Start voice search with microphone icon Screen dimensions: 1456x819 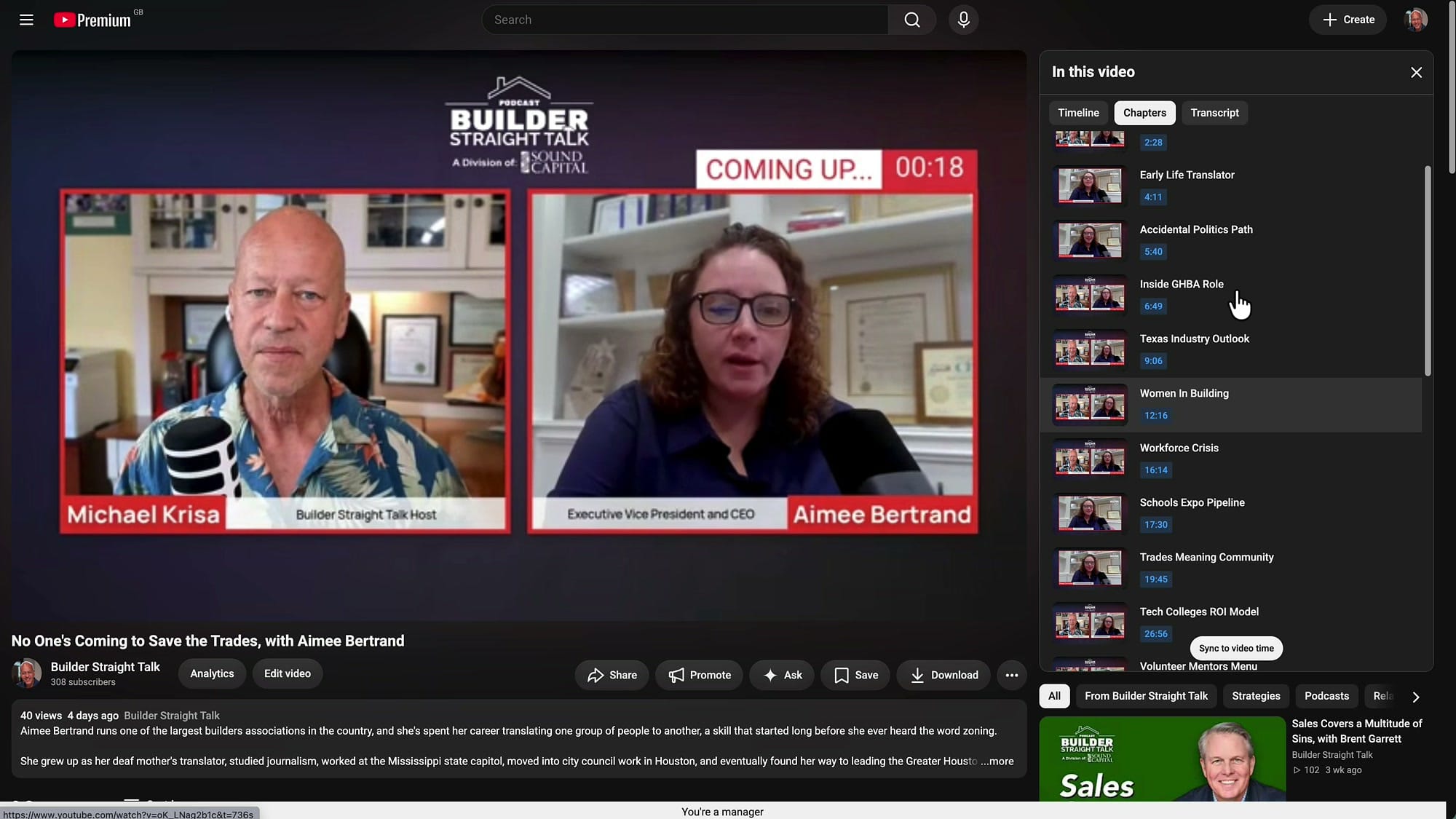point(963,20)
